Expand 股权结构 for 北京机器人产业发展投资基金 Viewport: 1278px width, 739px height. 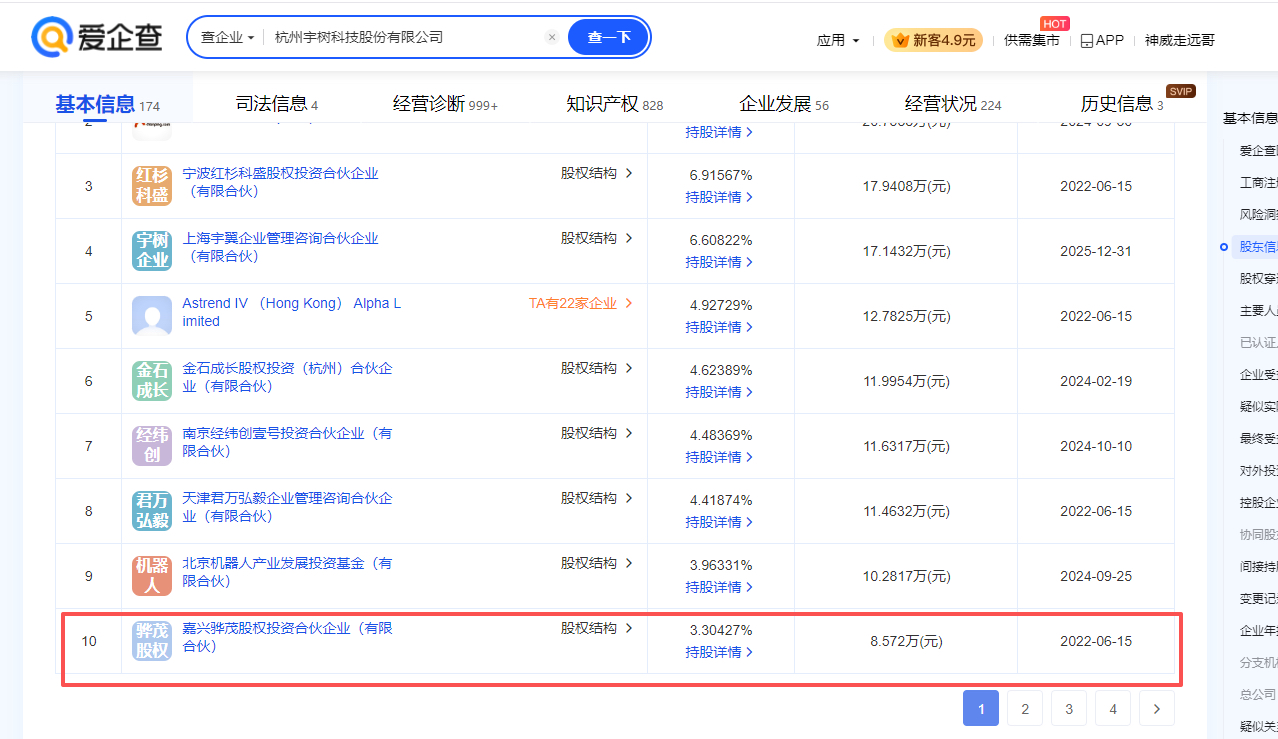596,563
